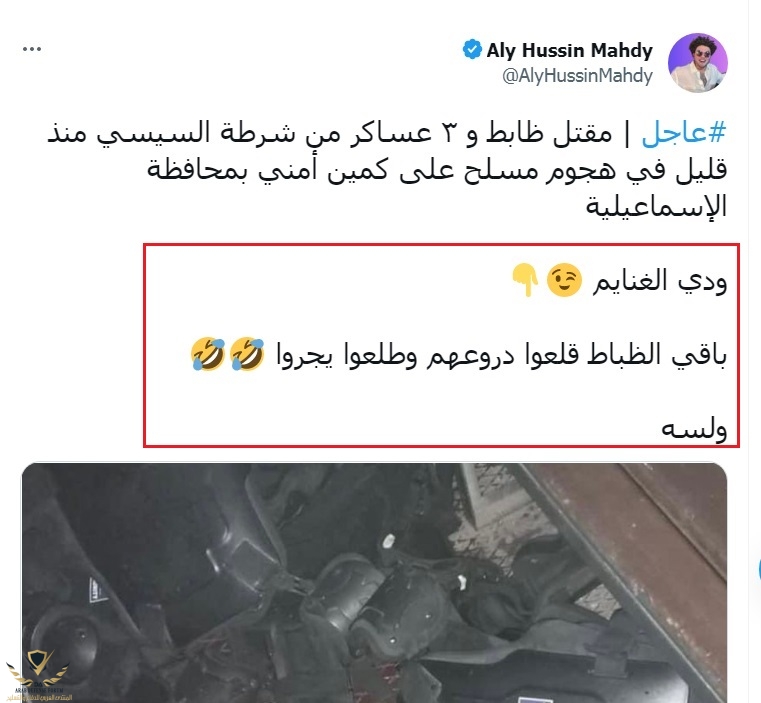This screenshot has height=703, width=761.
Task: Select the text ودي الغنايم
Action: coord(660,281)
